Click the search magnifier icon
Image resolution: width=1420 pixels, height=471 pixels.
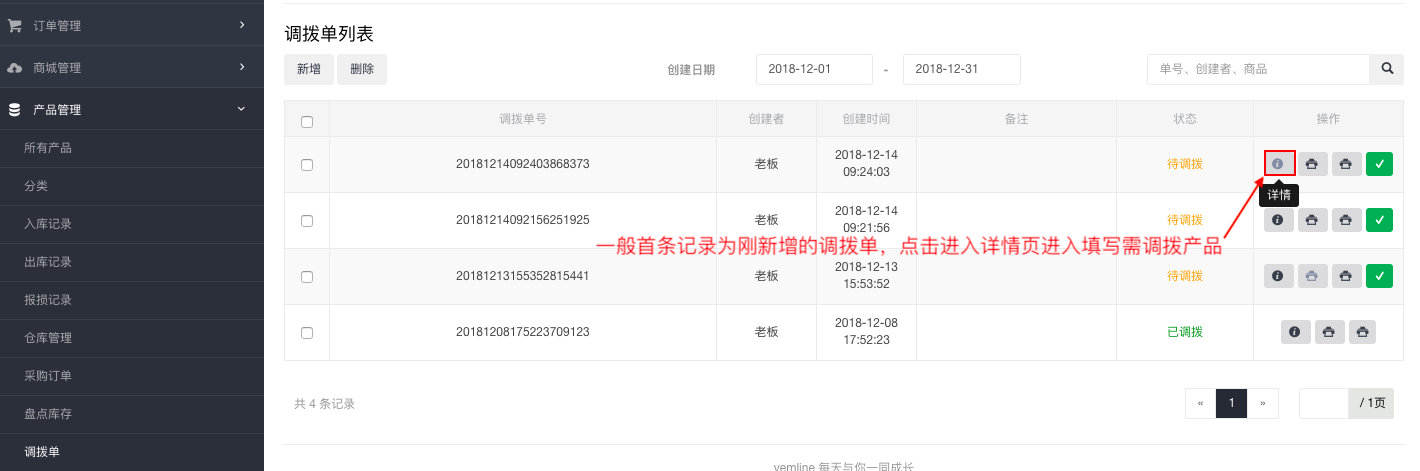point(1386,69)
